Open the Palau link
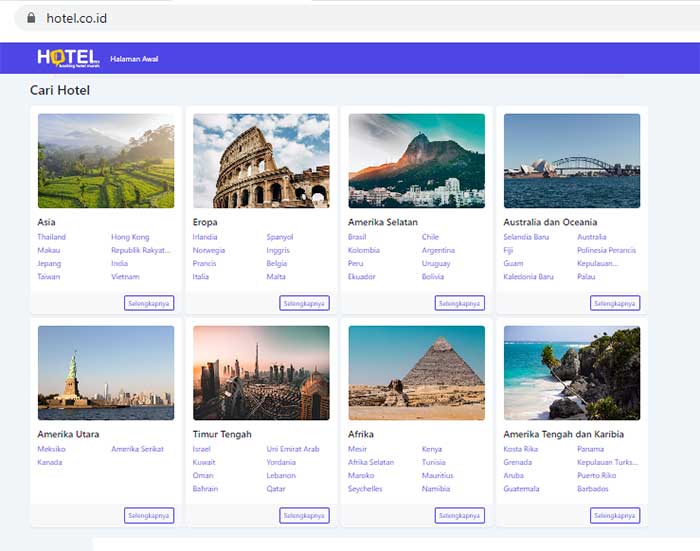 pos(586,276)
